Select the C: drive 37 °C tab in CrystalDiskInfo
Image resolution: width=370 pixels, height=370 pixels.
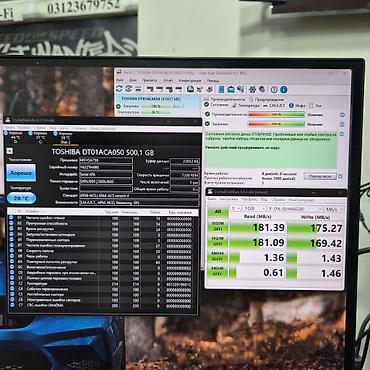[38, 137]
